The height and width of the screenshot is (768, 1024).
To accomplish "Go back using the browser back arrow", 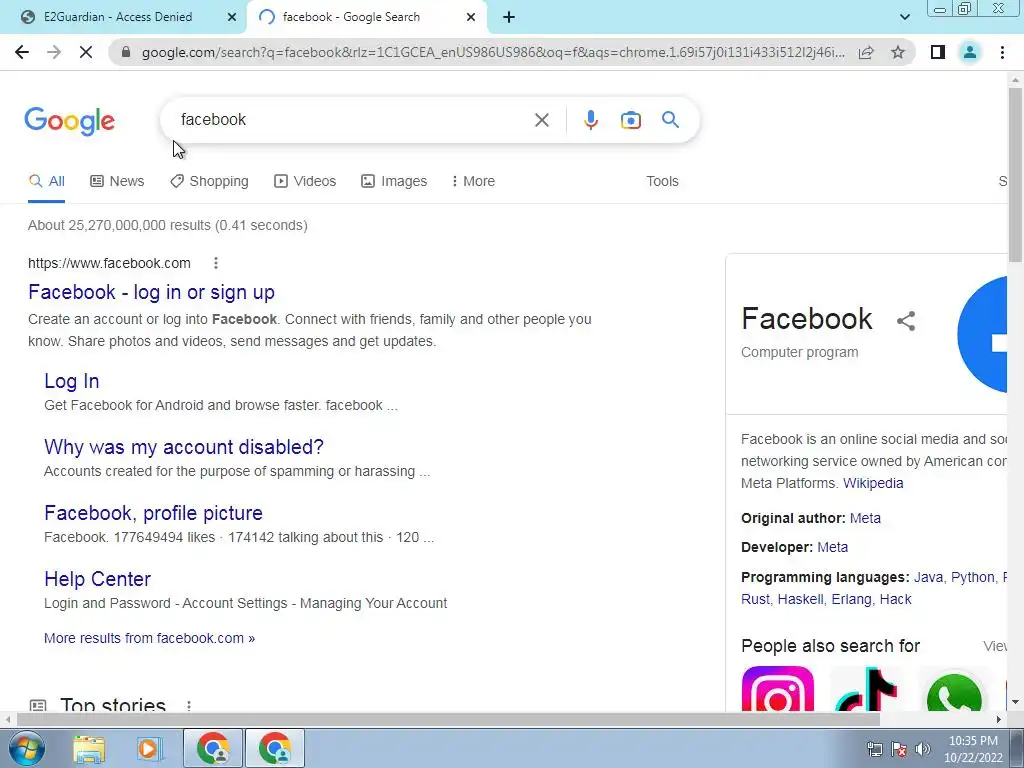I will (x=22, y=52).
